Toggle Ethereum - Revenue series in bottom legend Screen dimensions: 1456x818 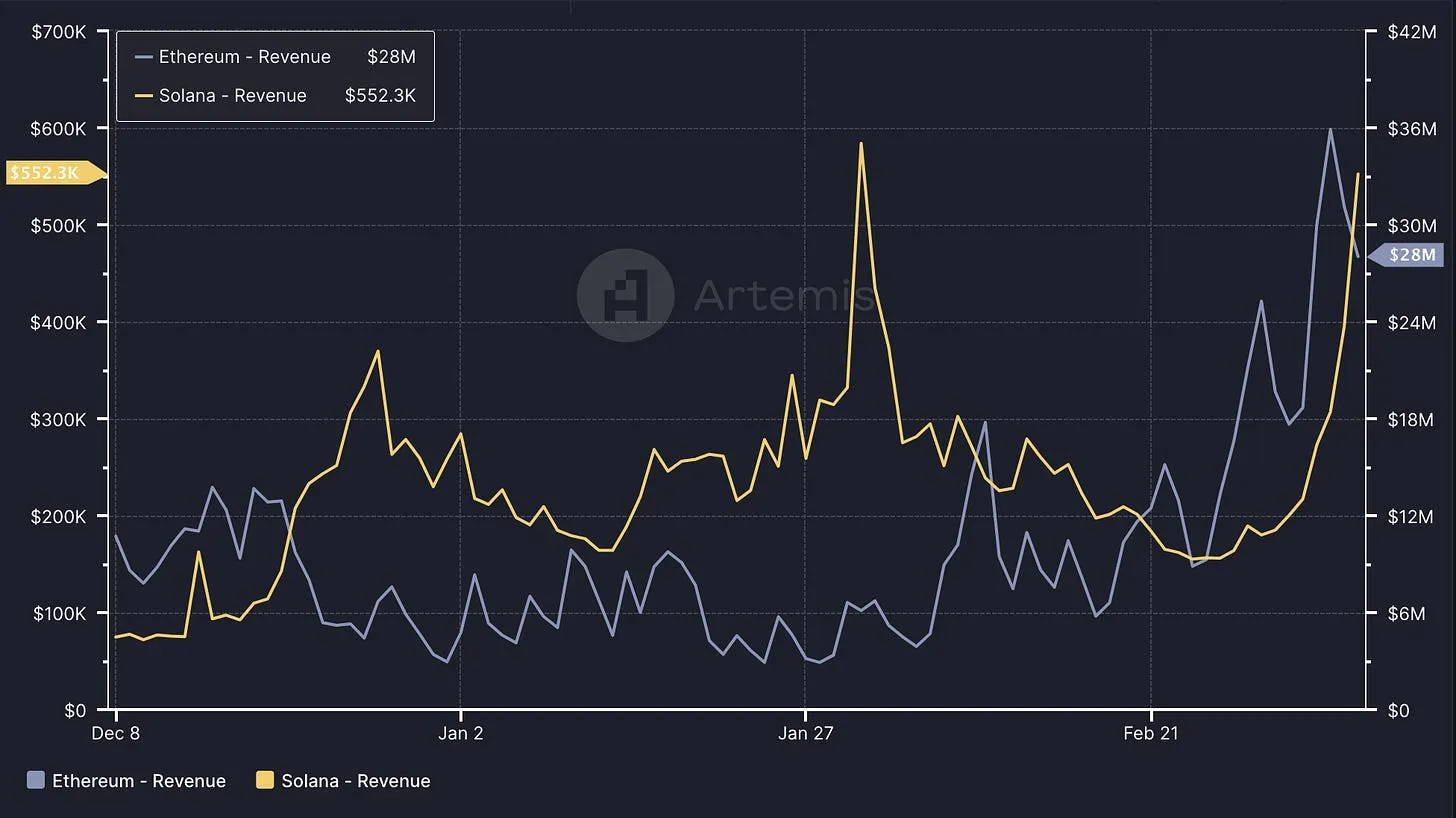coord(127,781)
